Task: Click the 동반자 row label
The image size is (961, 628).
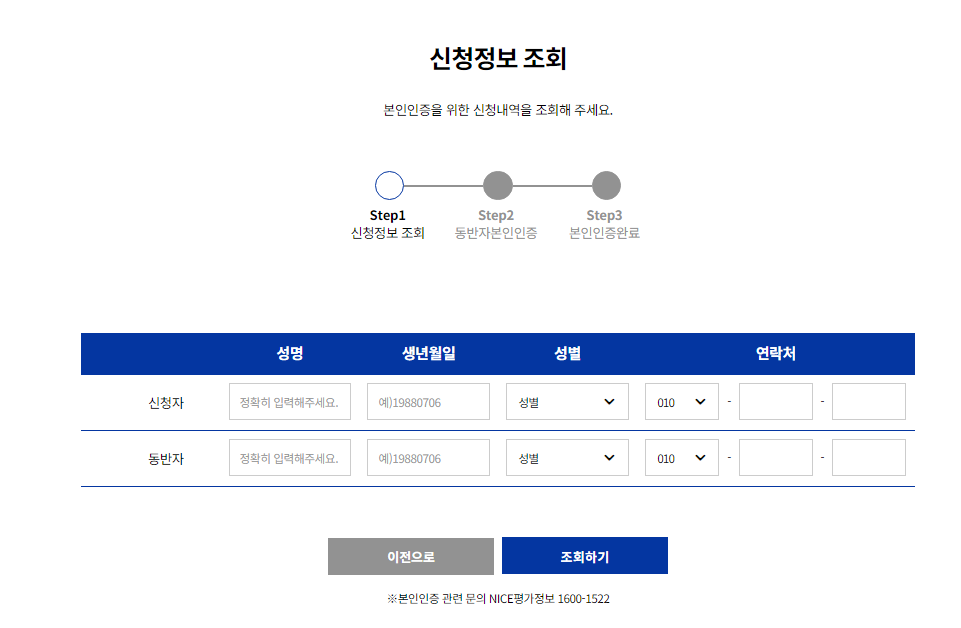Action: click(166, 459)
